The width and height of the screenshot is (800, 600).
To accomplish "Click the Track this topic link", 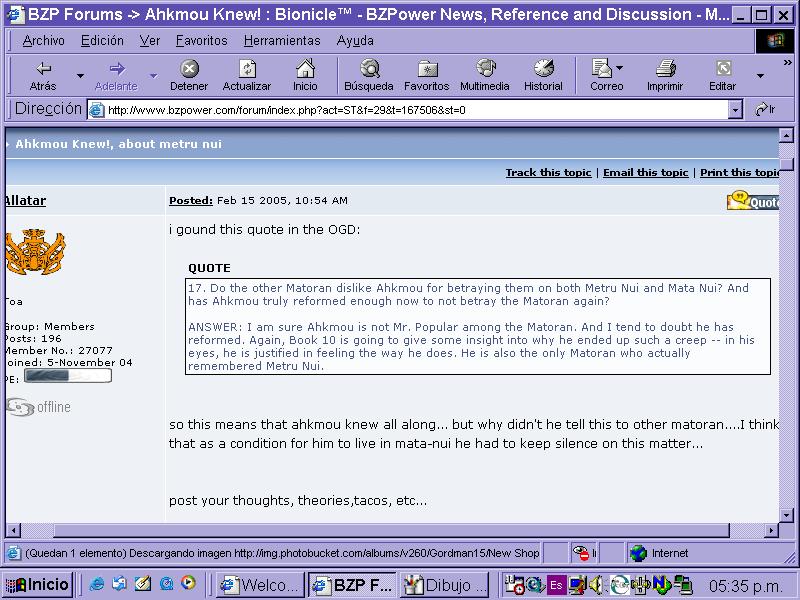I will 548,173.
